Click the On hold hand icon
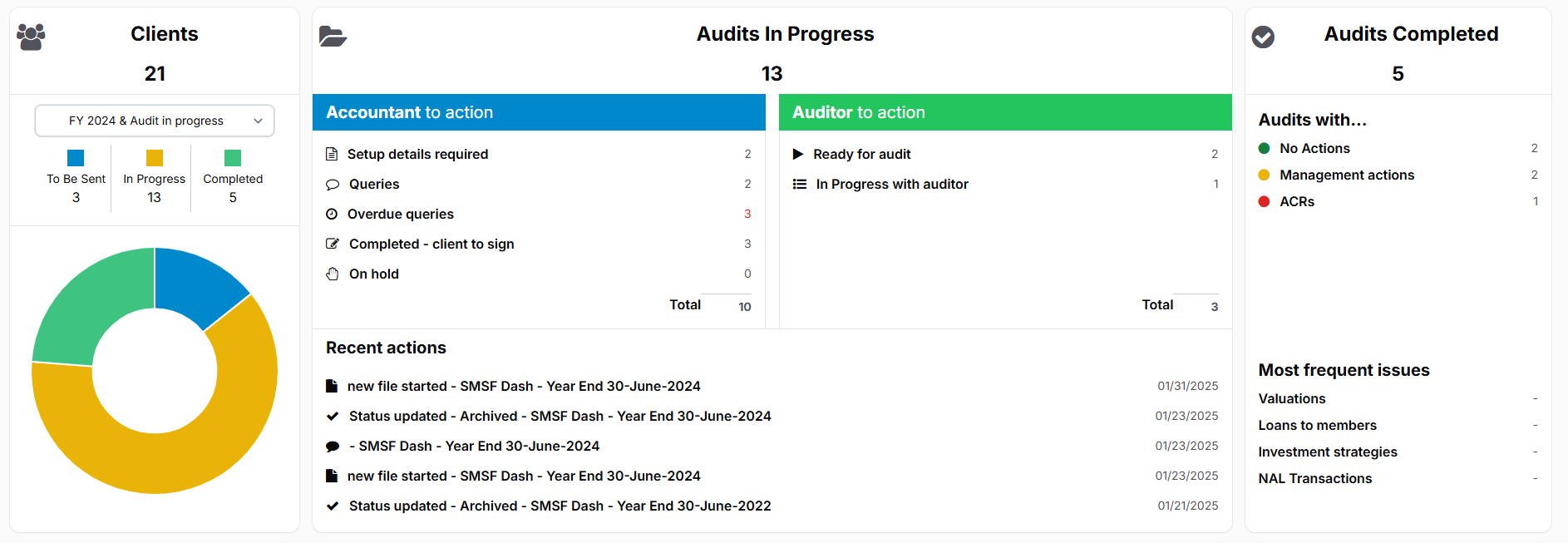Image resolution: width=1568 pixels, height=543 pixels. [x=333, y=274]
